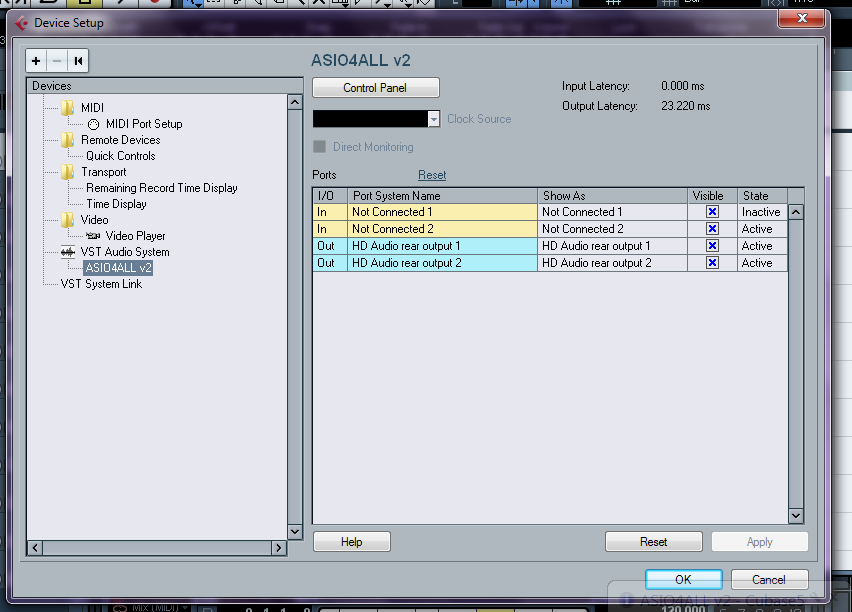852x612 pixels.
Task: Select Remaining Record Time Display
Action: (162, 188)
